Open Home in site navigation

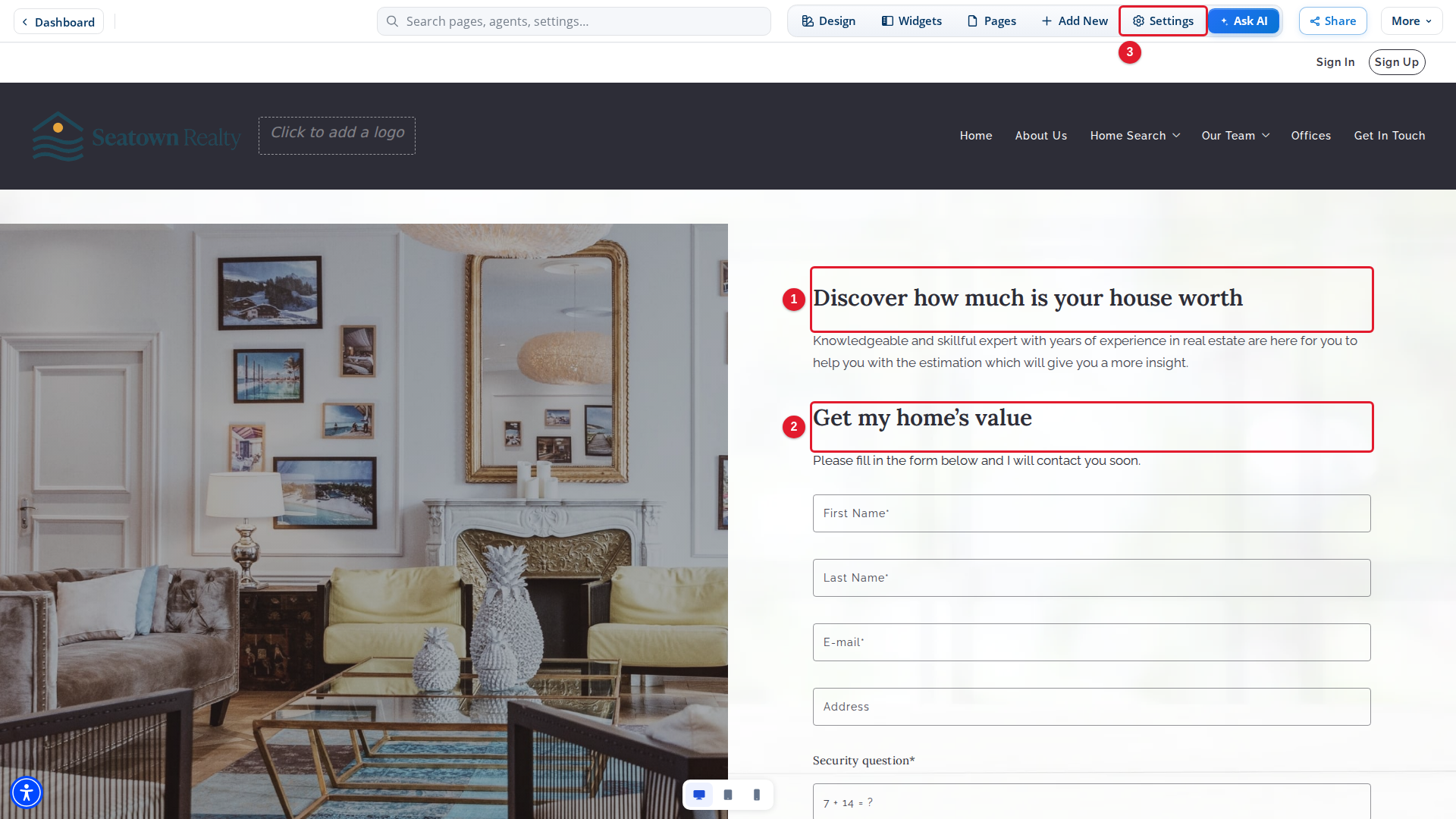point(975,136)
